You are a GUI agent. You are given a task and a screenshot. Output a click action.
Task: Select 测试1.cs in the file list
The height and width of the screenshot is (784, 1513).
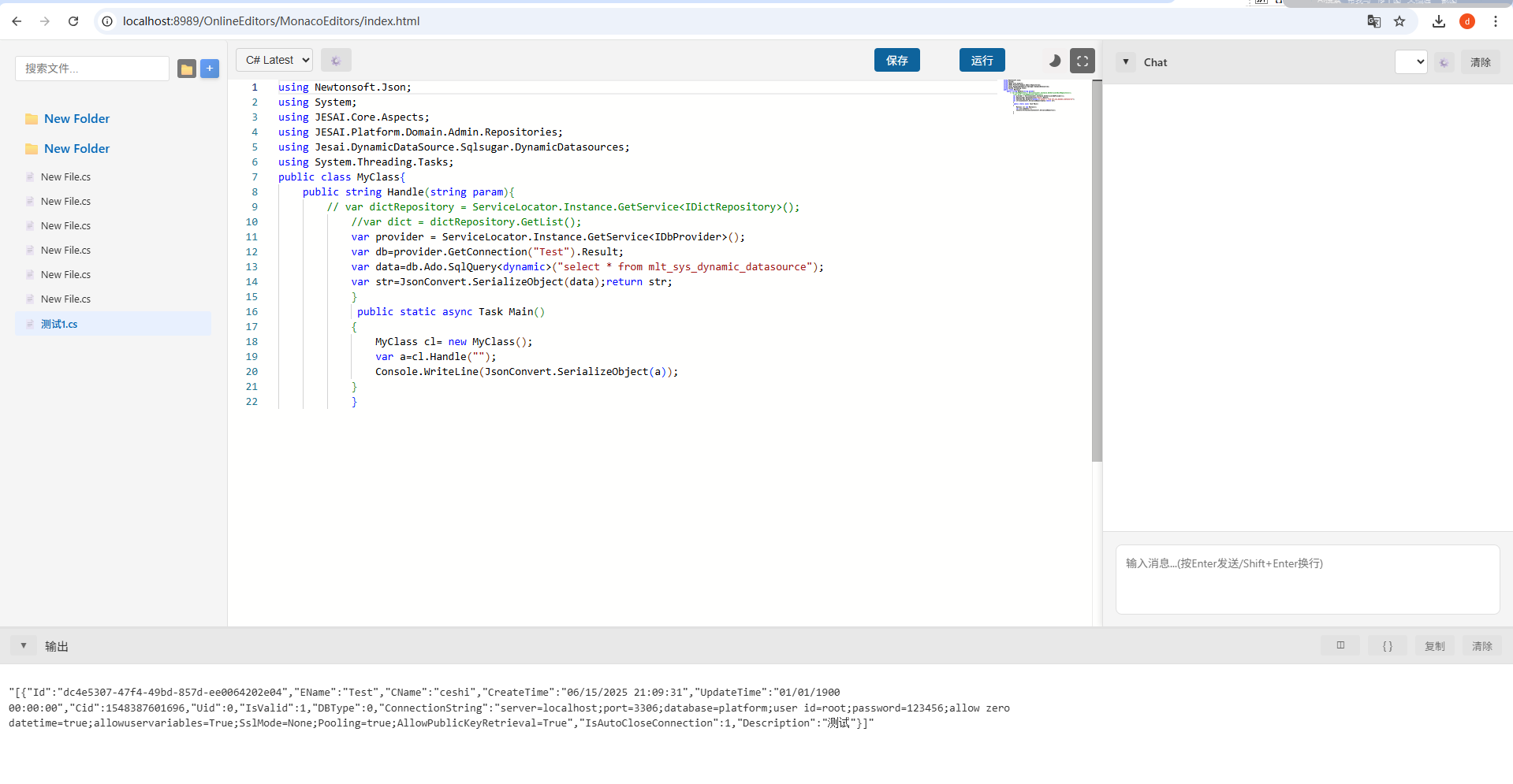(x=59, y=324)
